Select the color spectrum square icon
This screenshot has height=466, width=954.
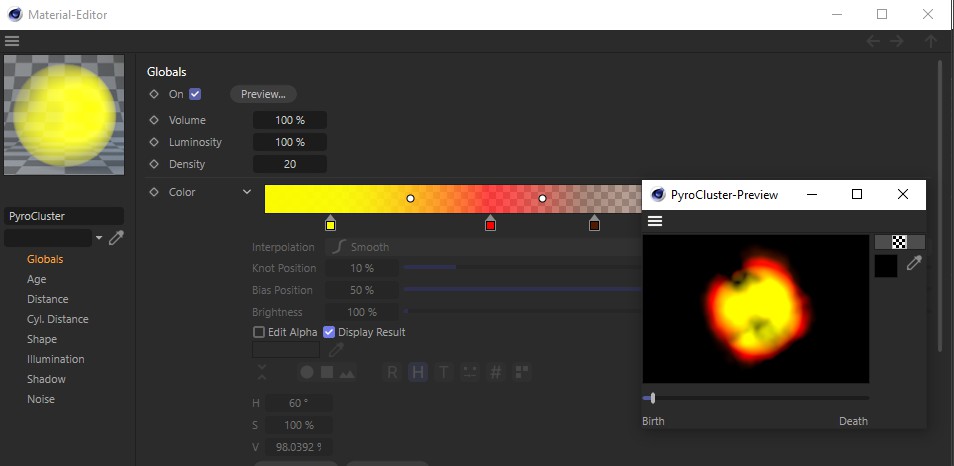click(327, 372)
